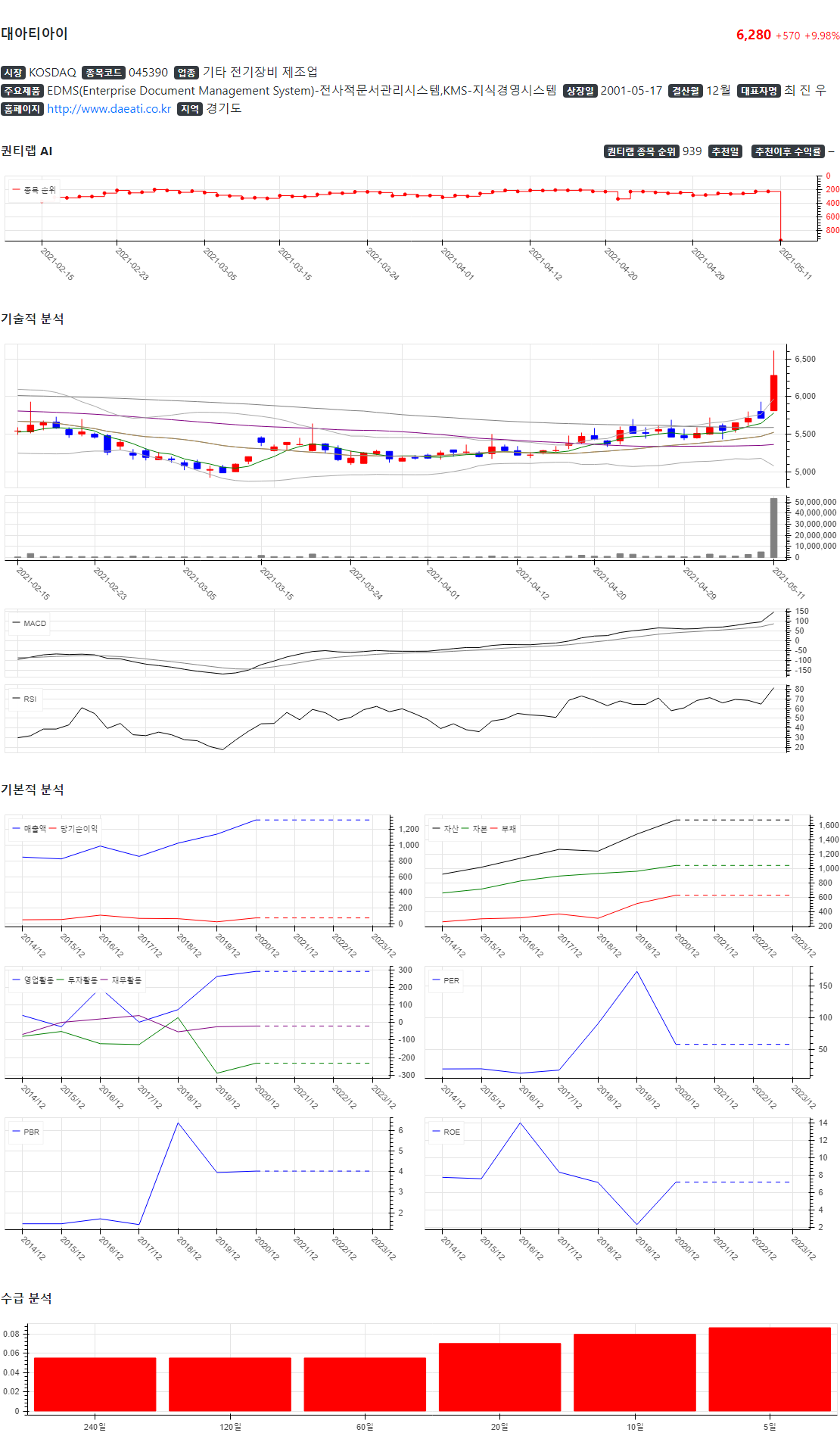Click the +570 price change value
This screenshot has width=840, height=1439.
[788, 36]
